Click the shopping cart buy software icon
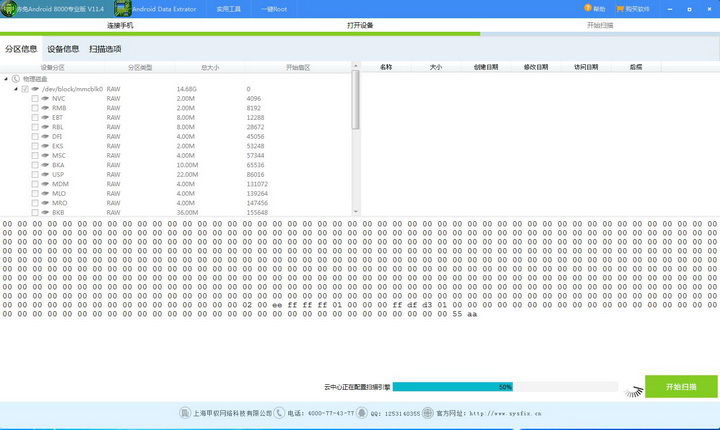 point(620,8)
